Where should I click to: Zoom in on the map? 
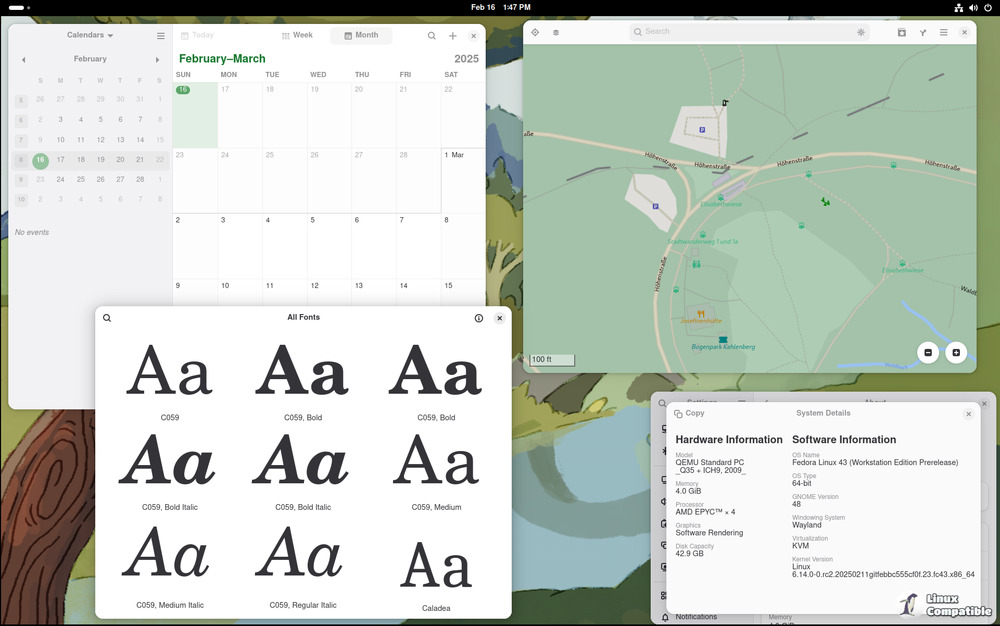click(956, 352)
